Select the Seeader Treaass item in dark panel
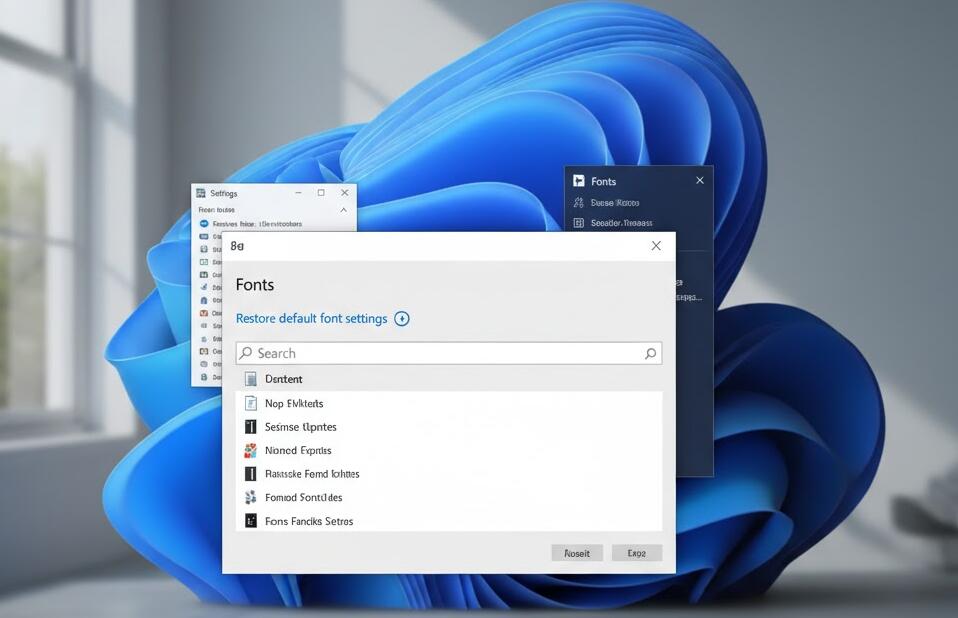Image resolution: width=958 pixels, height=618 pixels. pyautogui.click(x=620, y=223)
